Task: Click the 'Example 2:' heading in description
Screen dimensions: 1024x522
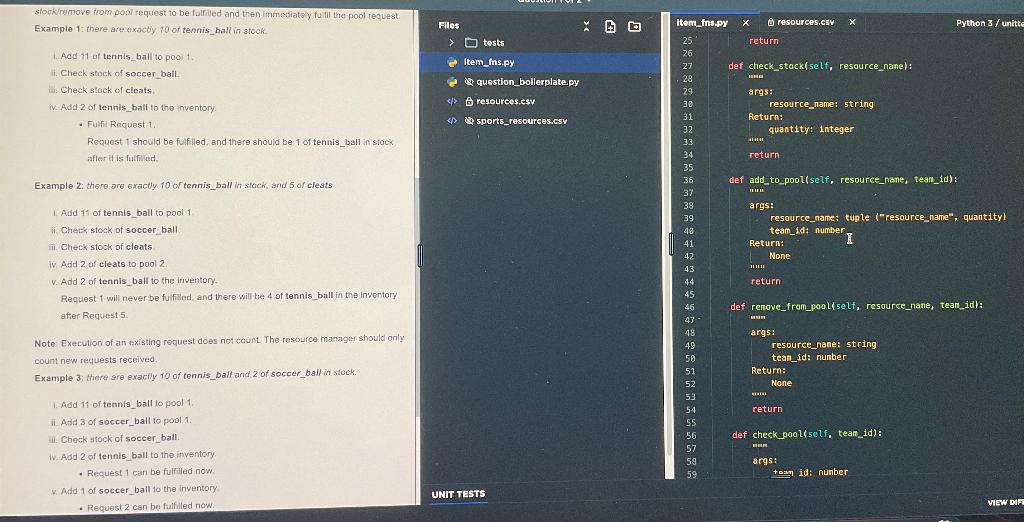Action: click(59, 186)
